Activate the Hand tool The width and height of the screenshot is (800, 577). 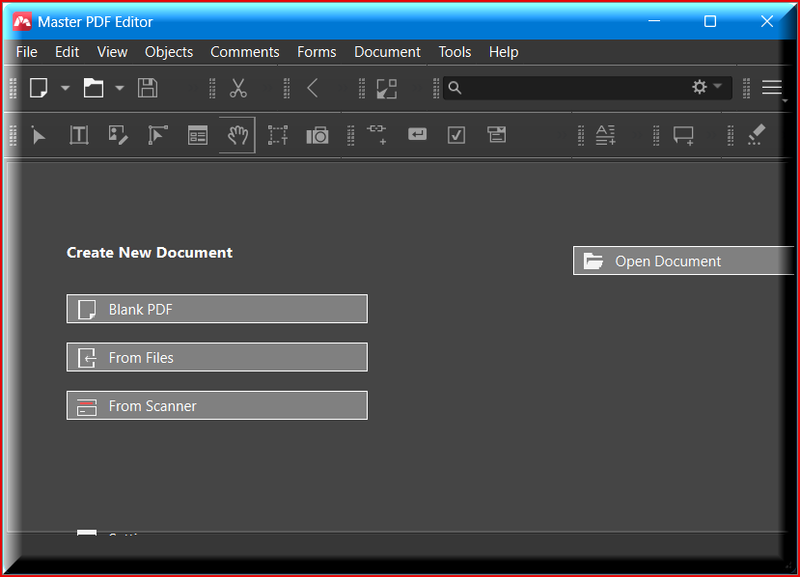click(x=237, y=135)
